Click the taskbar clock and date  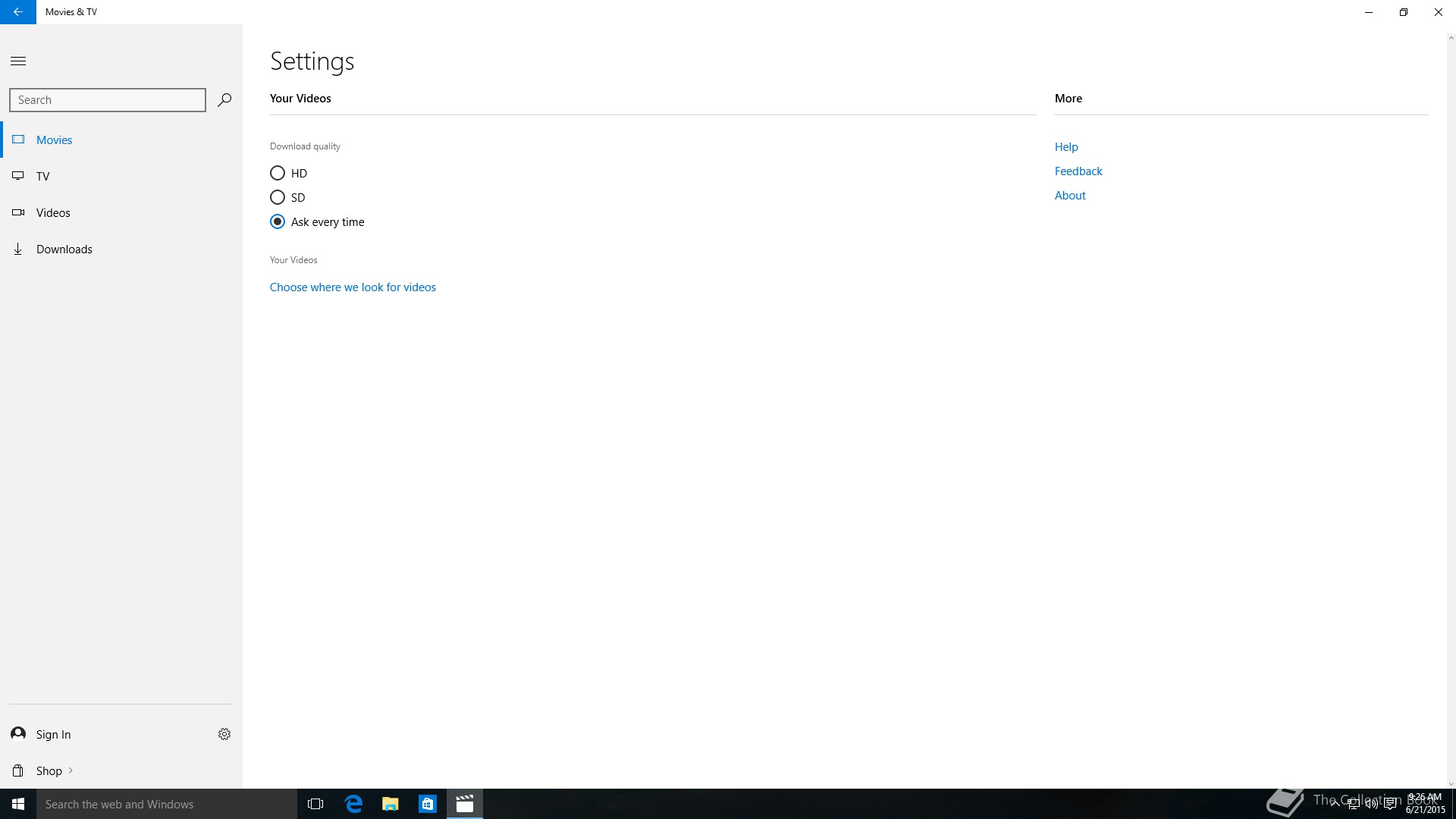point(1426,804)
